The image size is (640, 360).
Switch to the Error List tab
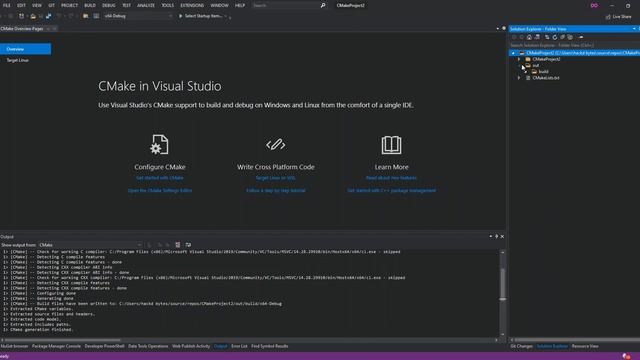tap(239, 346)
